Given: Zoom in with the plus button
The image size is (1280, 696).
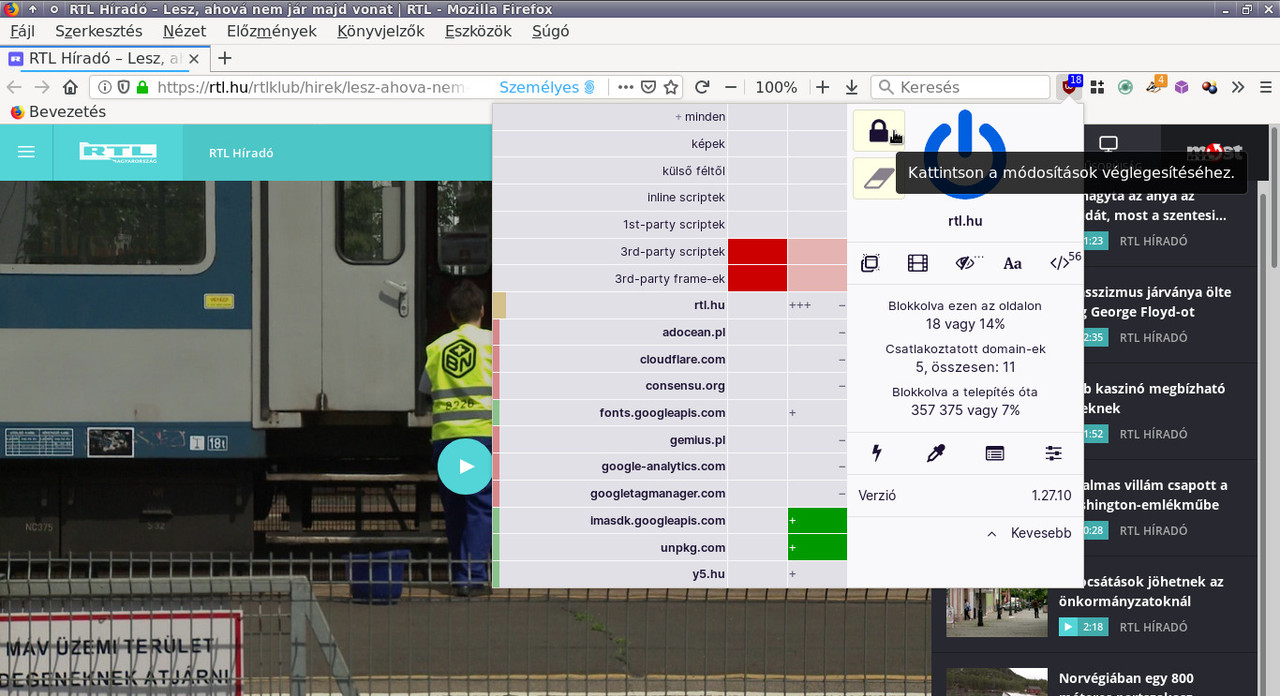Looking at the screenshot, I should pos(822,87).
